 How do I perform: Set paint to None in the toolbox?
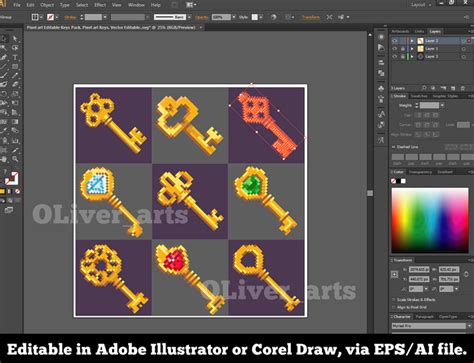[x=17, y=191]
